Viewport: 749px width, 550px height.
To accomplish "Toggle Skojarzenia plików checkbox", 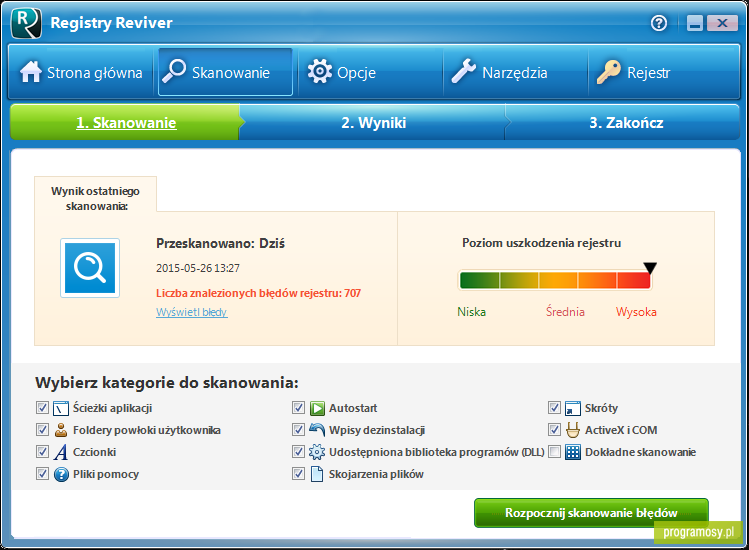I will tap(299, 474).
